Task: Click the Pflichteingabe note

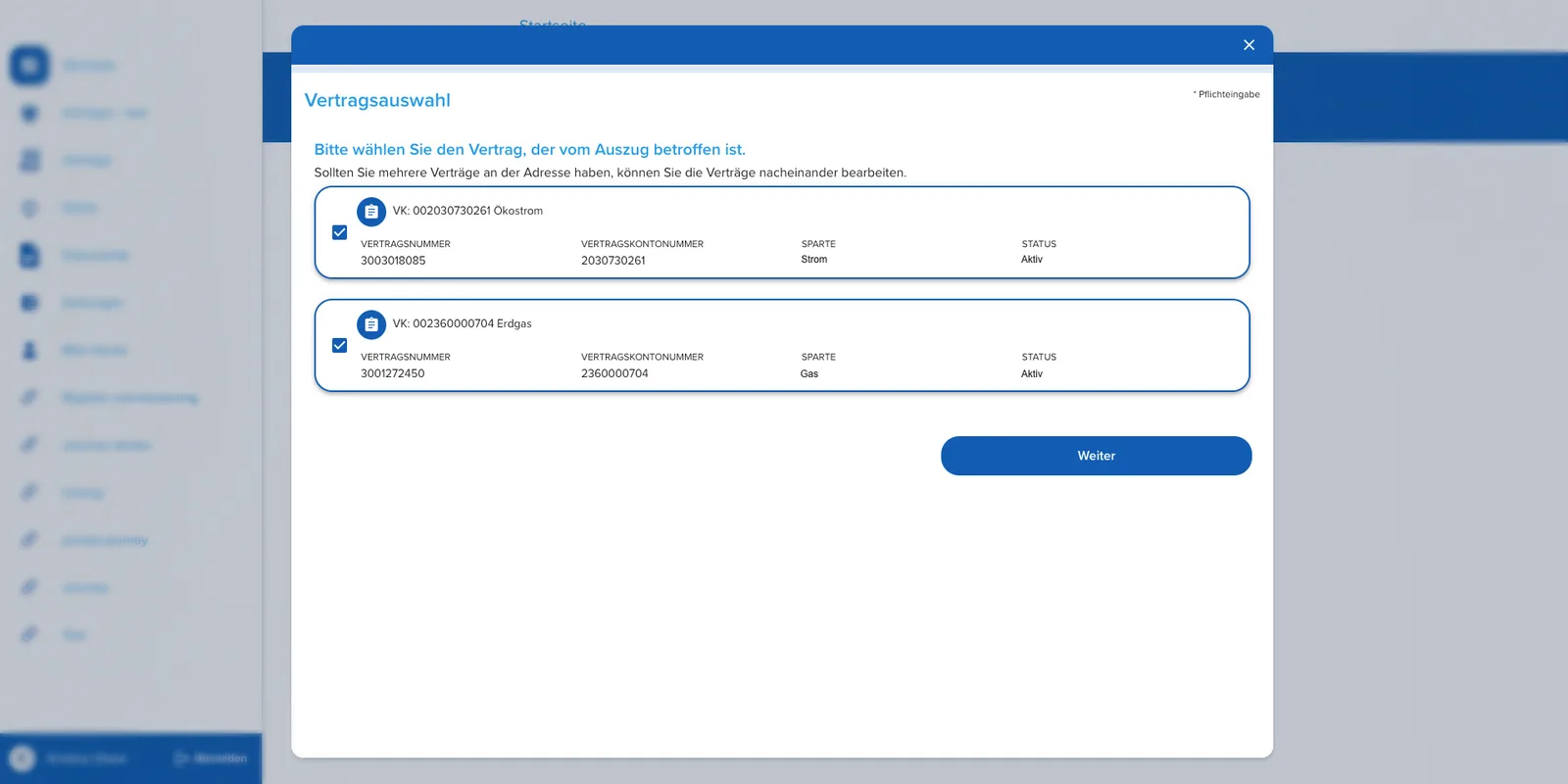Action: (1227, 94)
